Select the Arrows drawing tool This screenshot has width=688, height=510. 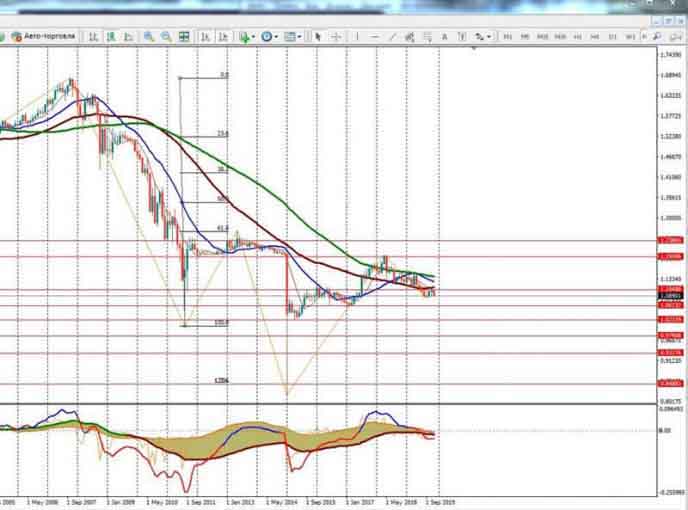(x=480, y=37)
